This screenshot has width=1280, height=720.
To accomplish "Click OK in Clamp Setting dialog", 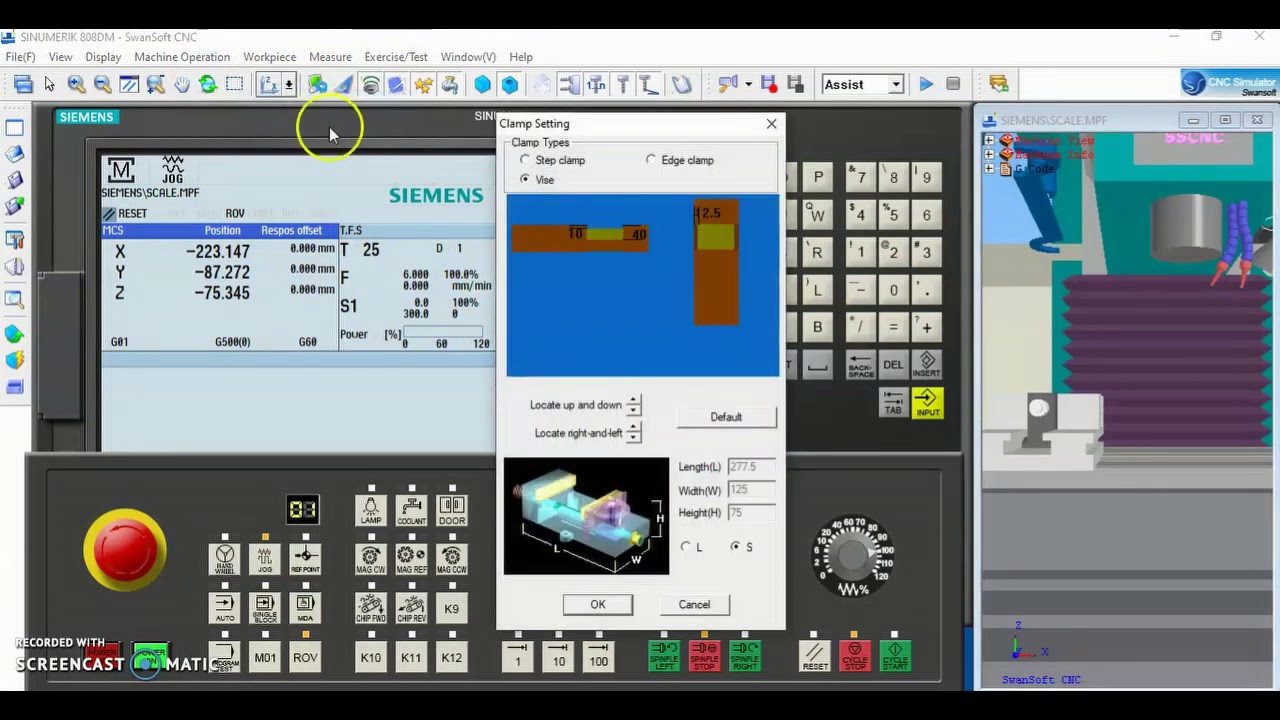I will [x=597, y=604].
